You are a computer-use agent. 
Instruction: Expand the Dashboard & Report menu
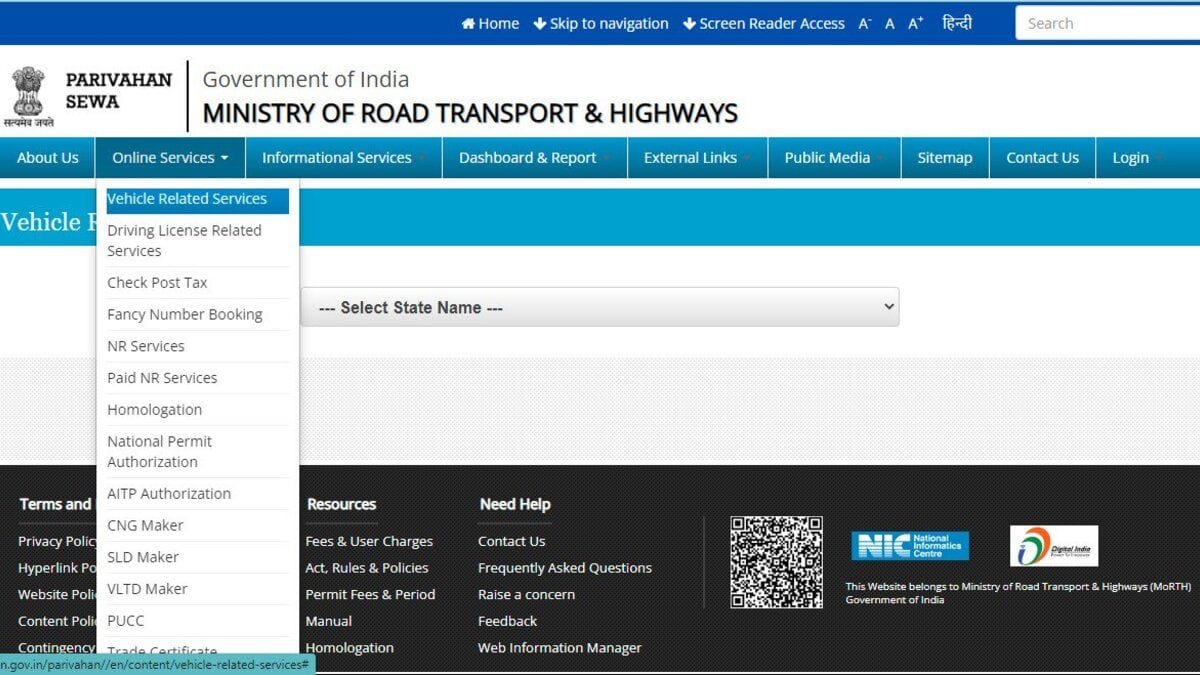coord(534,158)
